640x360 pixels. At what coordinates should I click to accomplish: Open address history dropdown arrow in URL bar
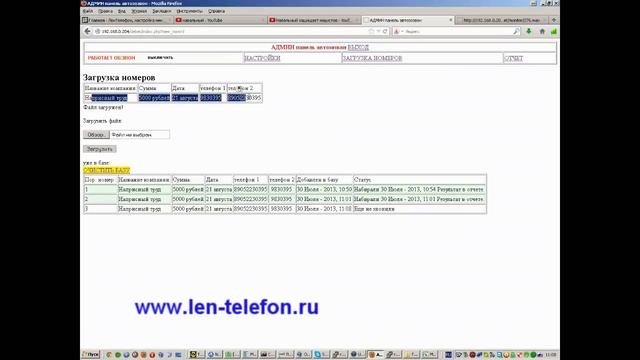pyautogui.click(x=378, y=31)
